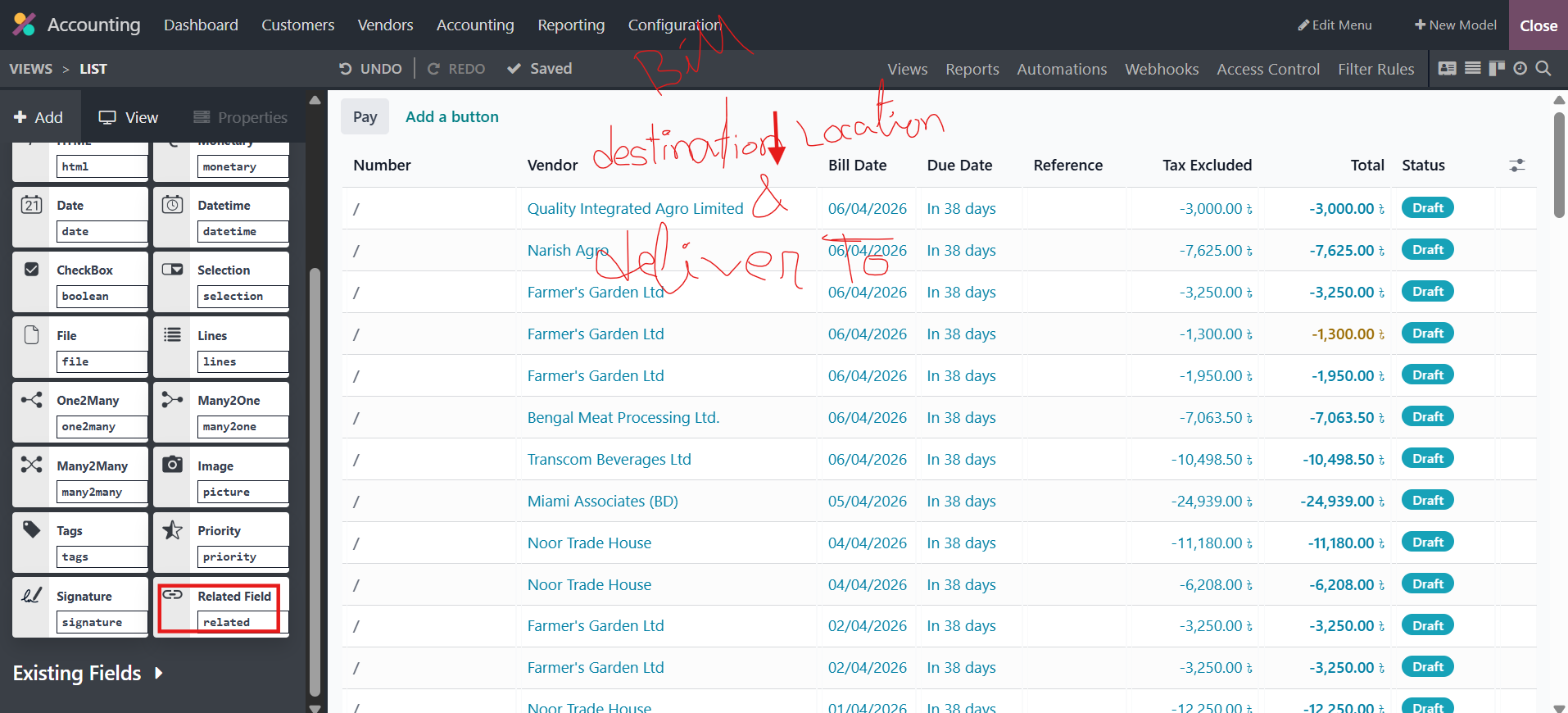This screenshot has width=1568, height=713.
Task: Click the 'Add a button' link
Action: pyautogui.click(x=452, y=117)
